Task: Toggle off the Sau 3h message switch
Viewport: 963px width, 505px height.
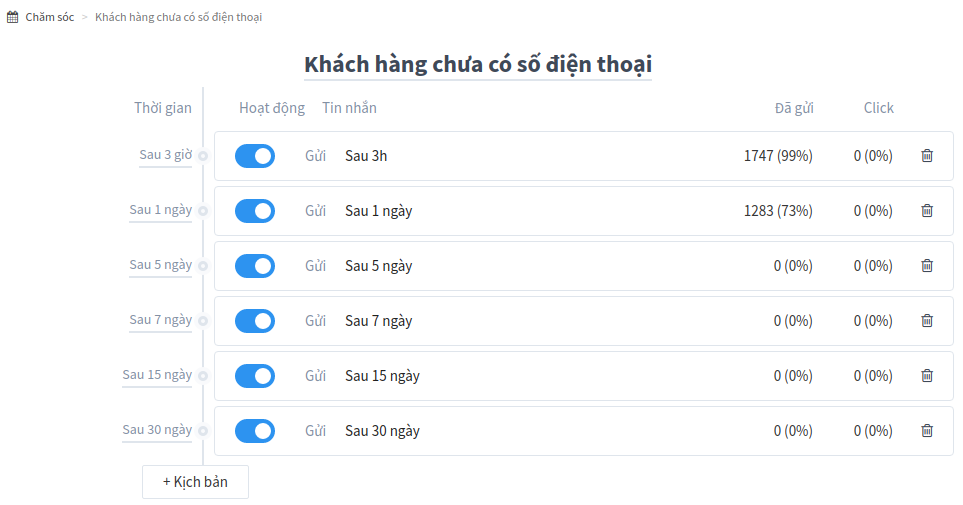Action: 255,156
